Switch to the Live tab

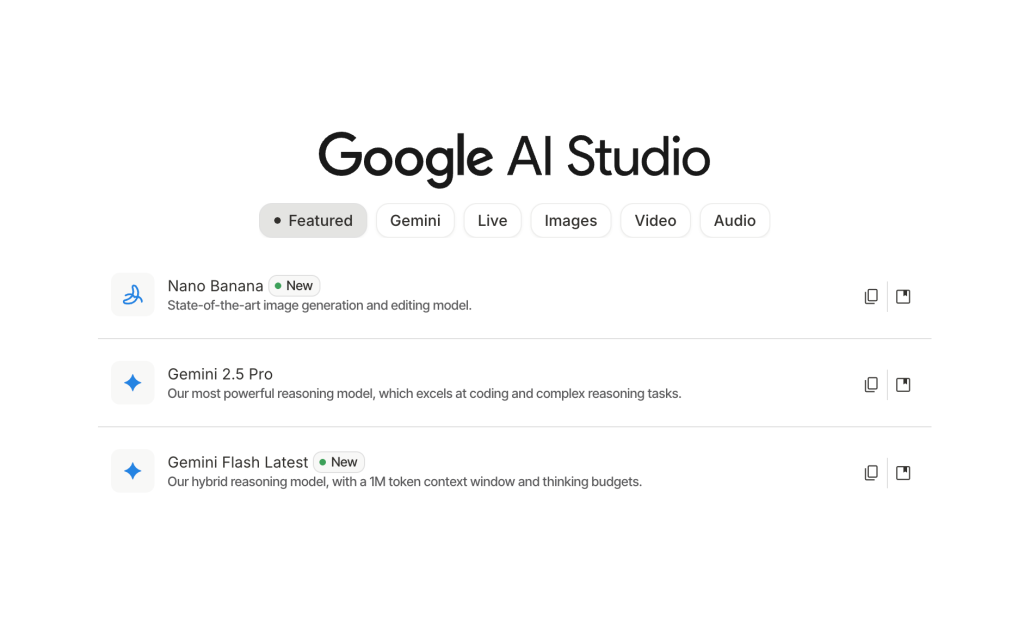[492, 221]
